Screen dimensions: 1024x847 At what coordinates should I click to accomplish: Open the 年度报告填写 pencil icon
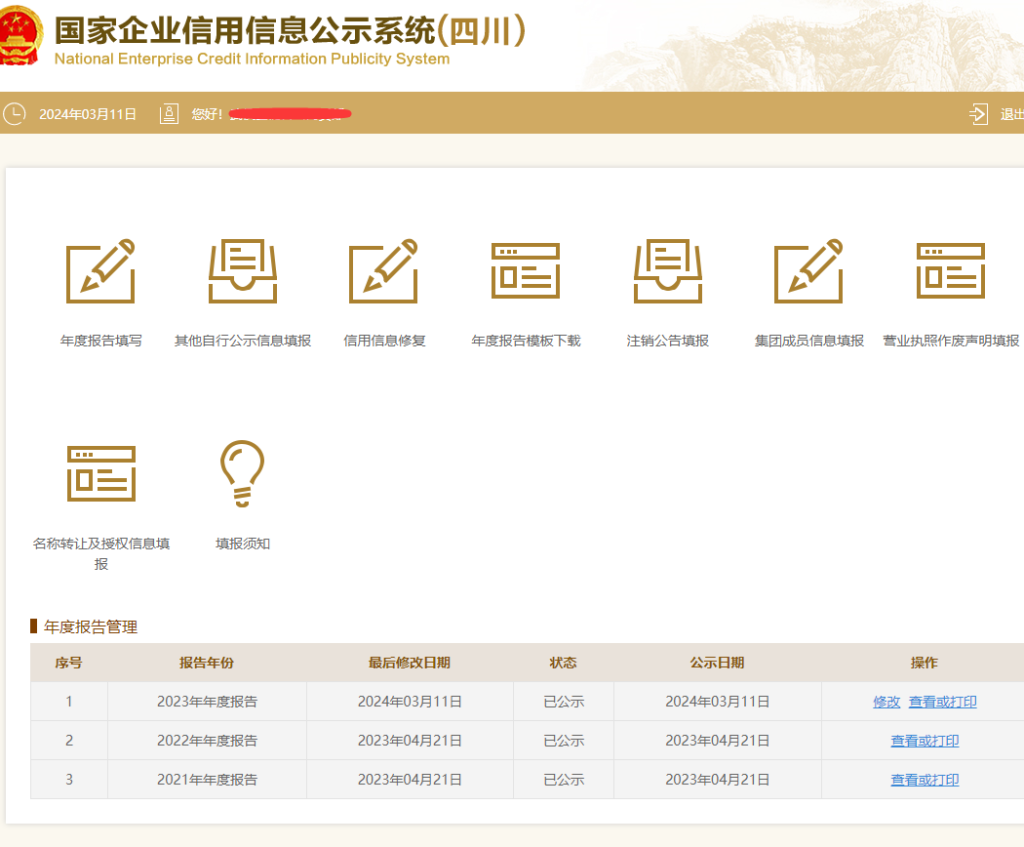click(x=101, y=271)
